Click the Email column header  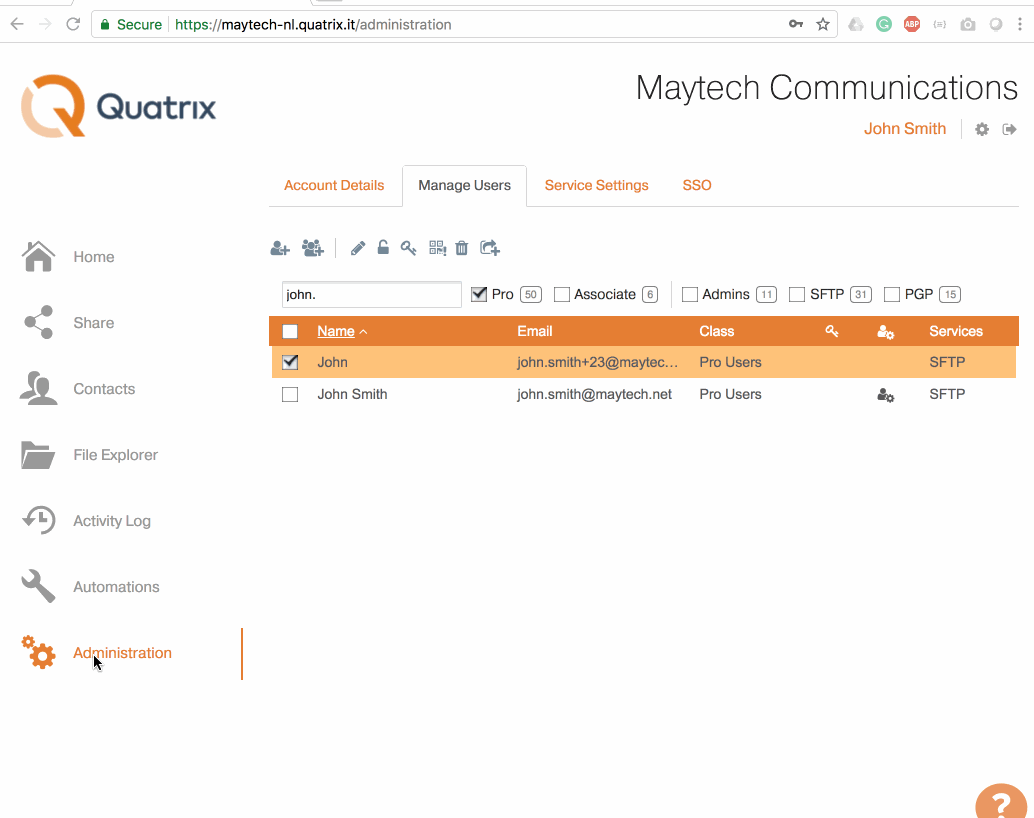(535, 331)
